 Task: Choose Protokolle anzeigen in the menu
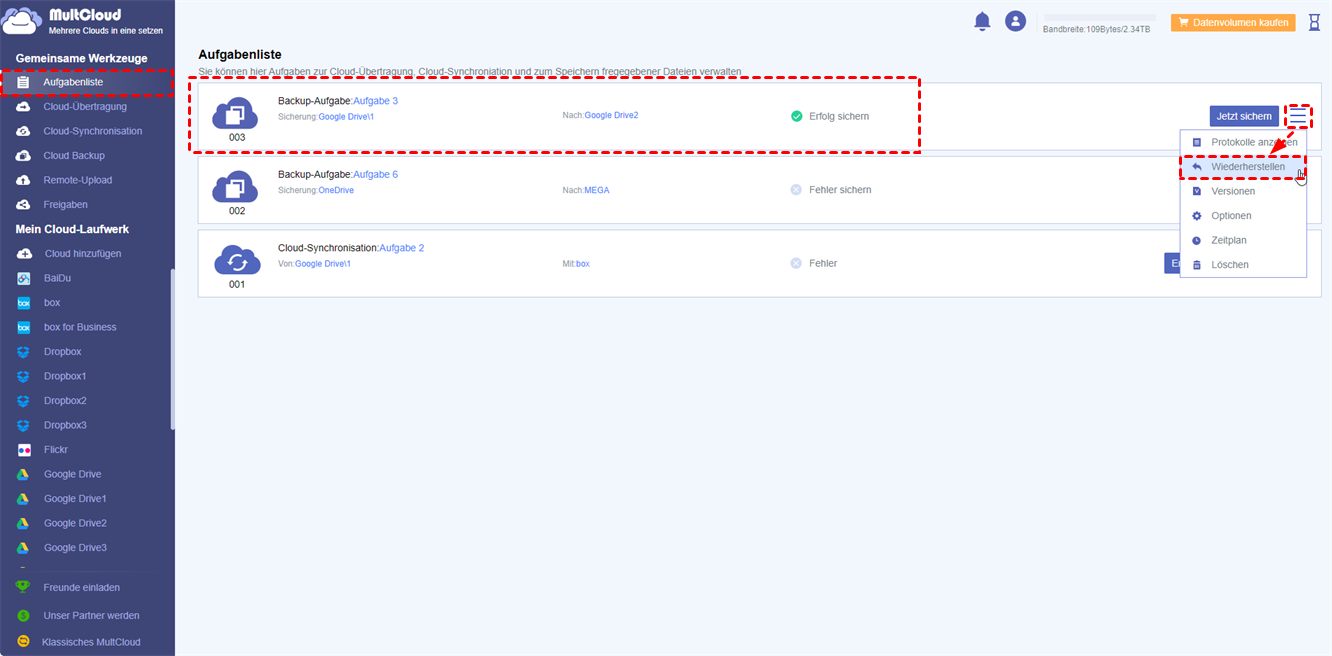point(1243,142)
